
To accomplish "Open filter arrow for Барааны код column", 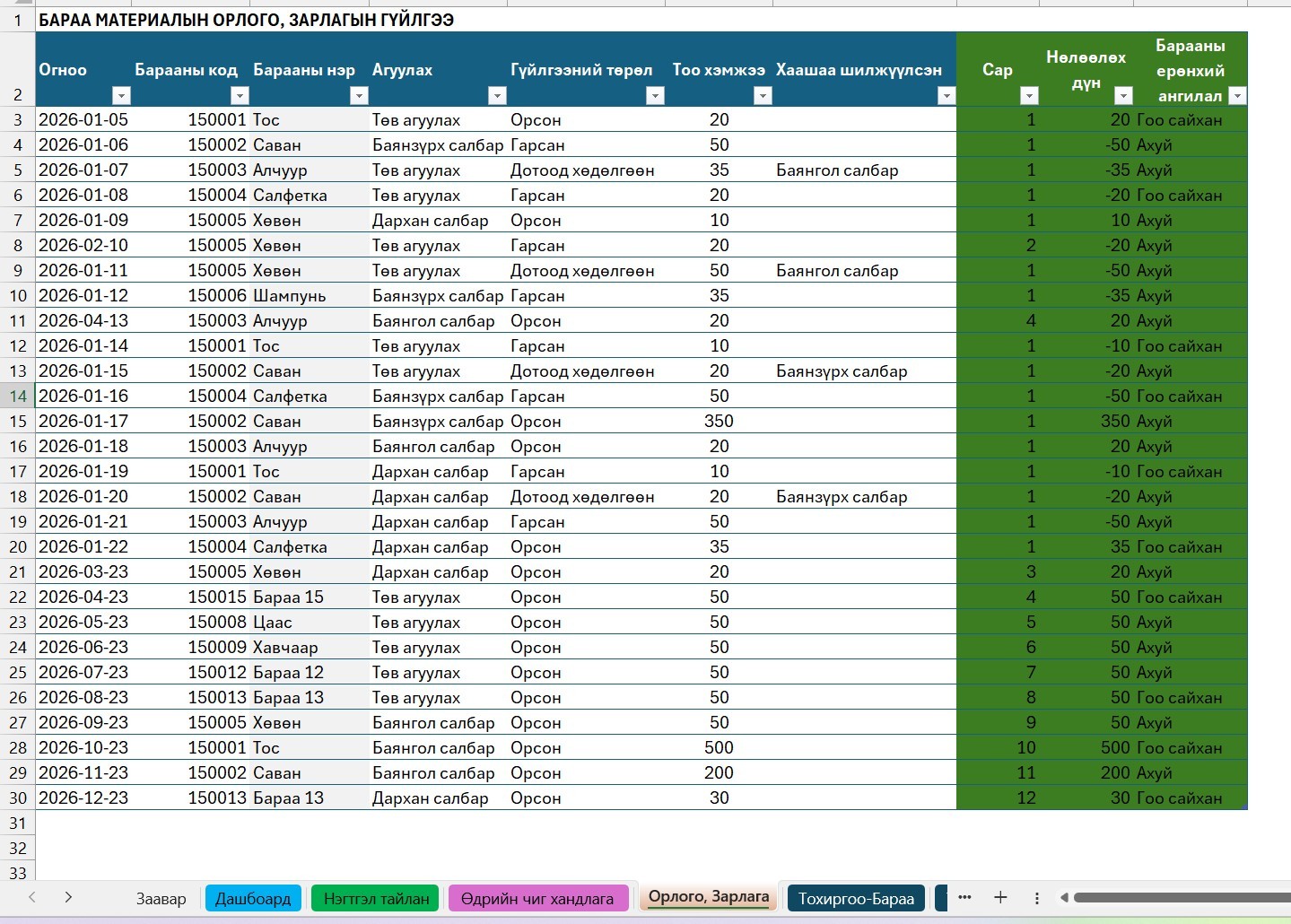I will tap(240, 96).
